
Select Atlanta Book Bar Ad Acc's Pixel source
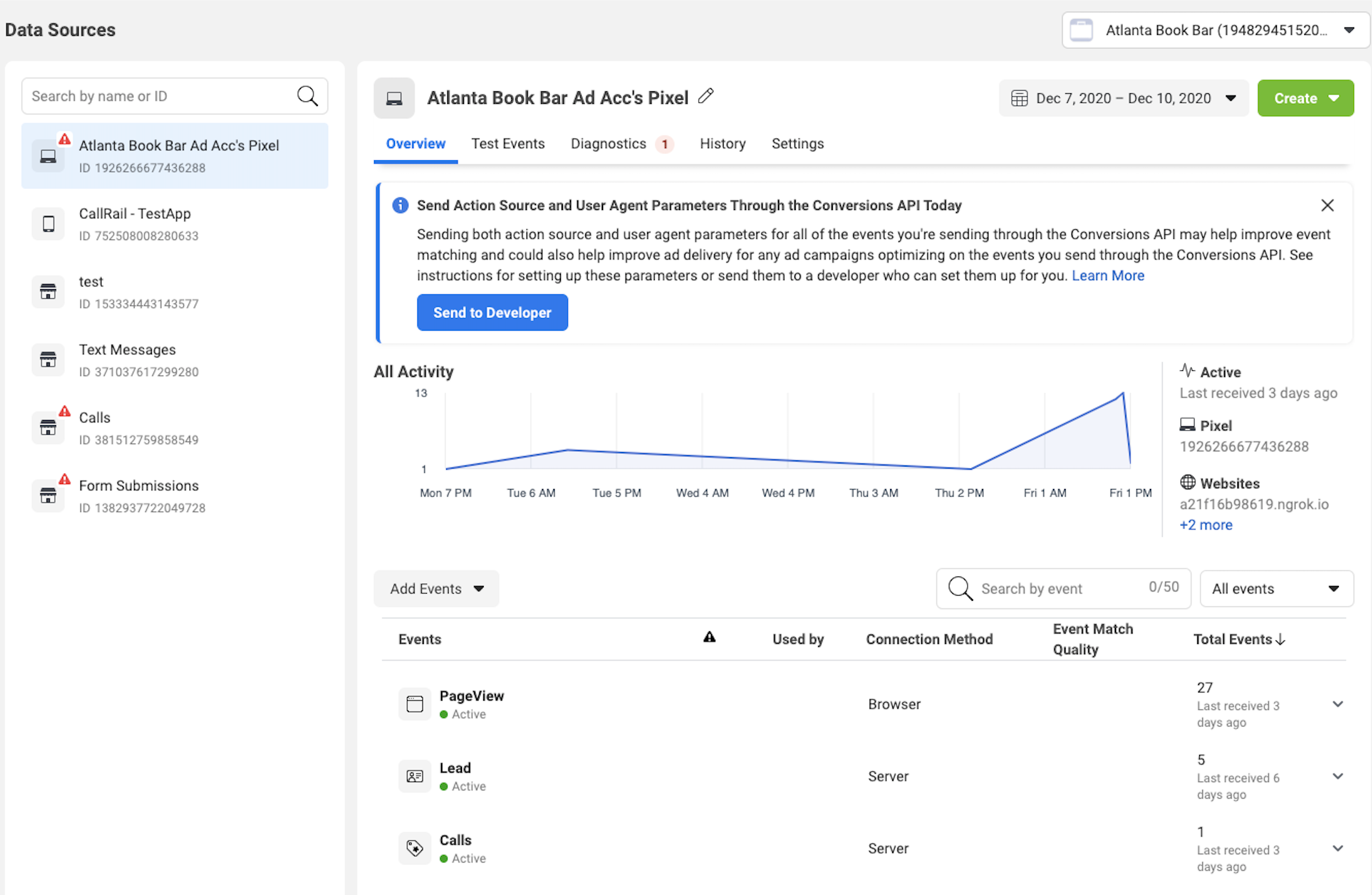coord(175,156)
